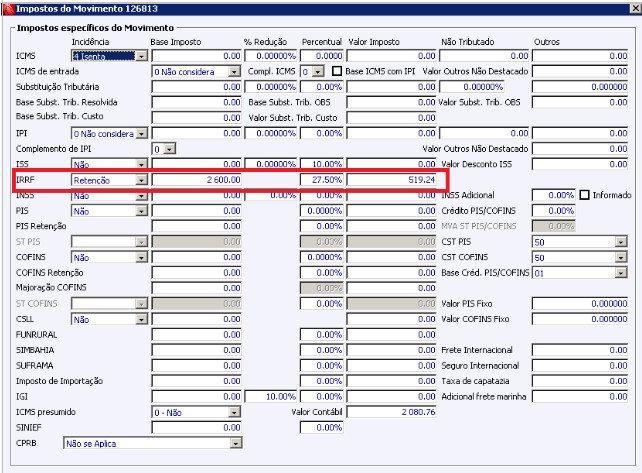The width and height of the screenshot is (642, 473).
Task: Click ICMS Valor Imposto field
Action: tap(391, 56)
